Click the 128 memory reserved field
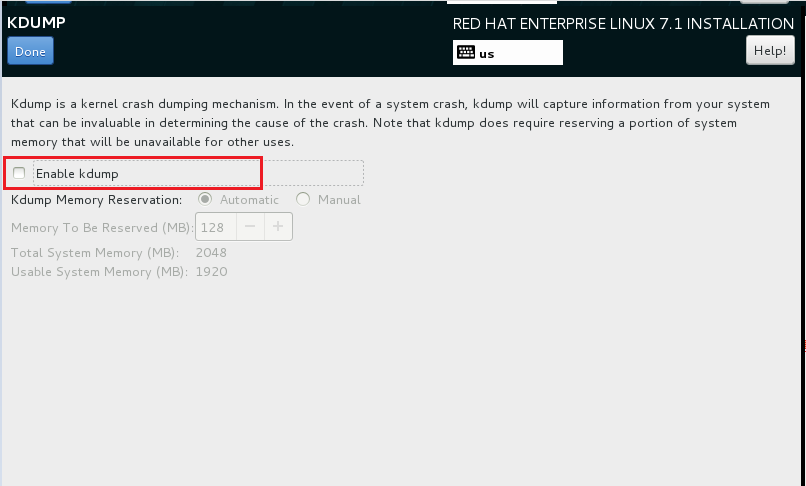806x486 pixels. (216, 227)
